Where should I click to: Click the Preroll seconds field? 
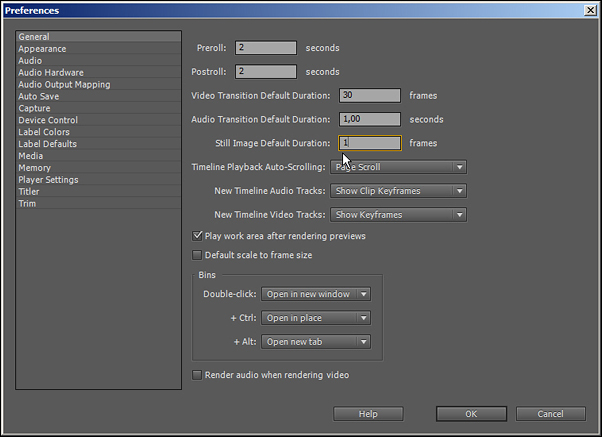pyautogui.click(x=266, y=47)
